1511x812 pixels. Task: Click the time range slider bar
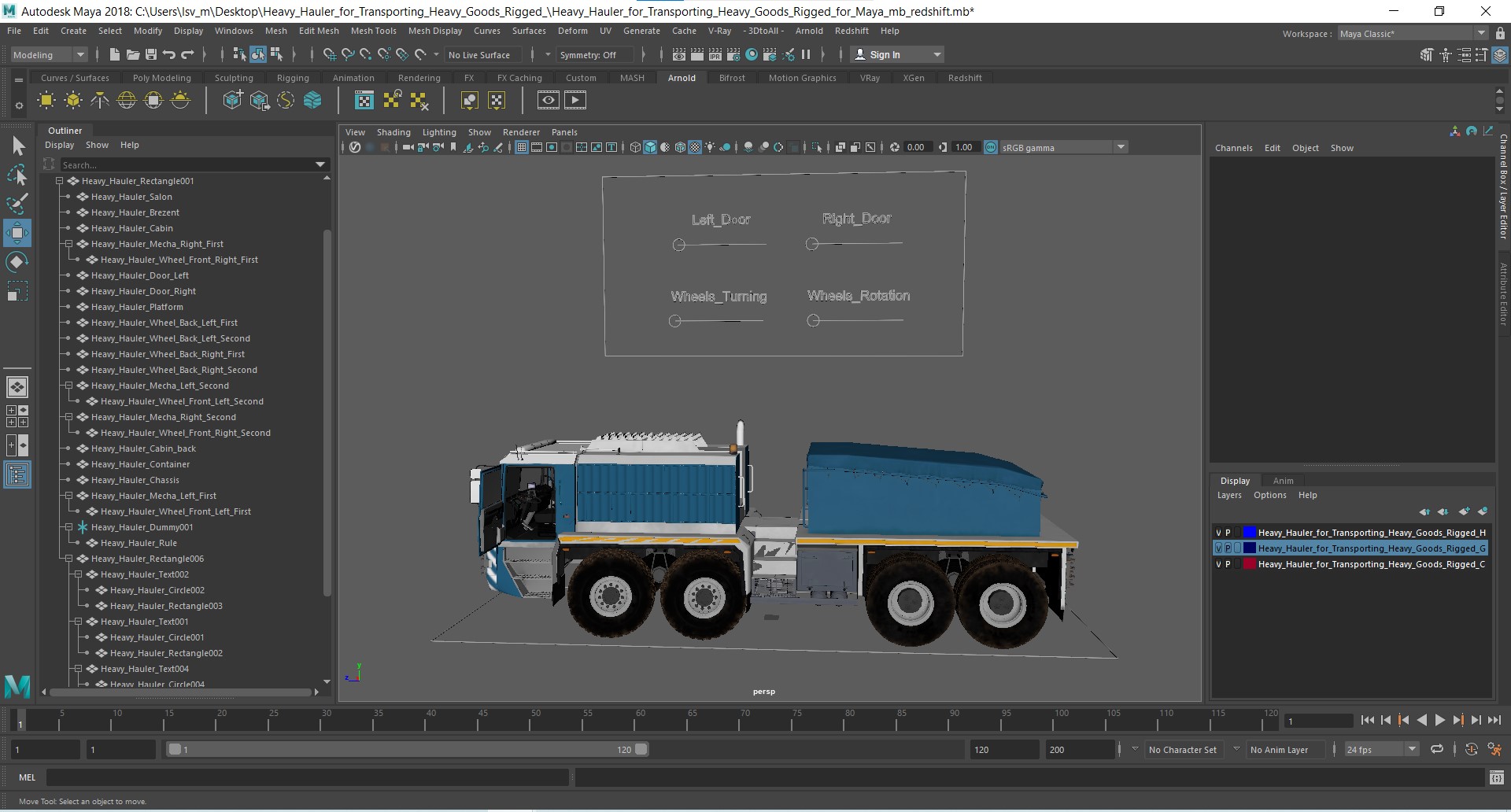pos(408,749)
